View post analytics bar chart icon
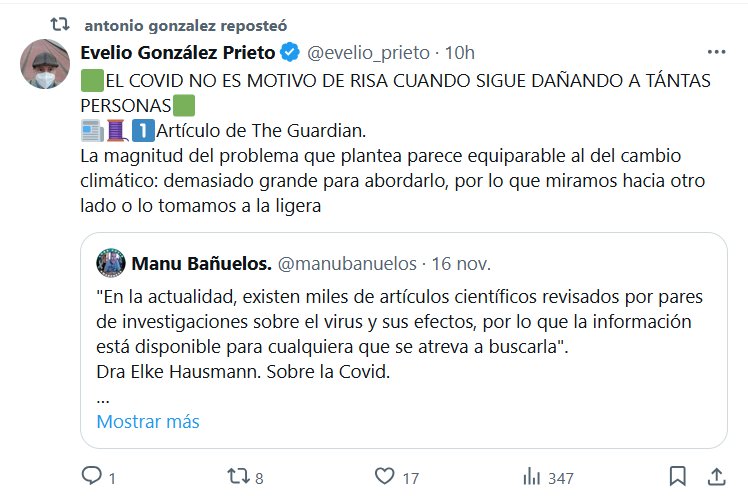This screenshot has width=748, height=496. [533, 476]
